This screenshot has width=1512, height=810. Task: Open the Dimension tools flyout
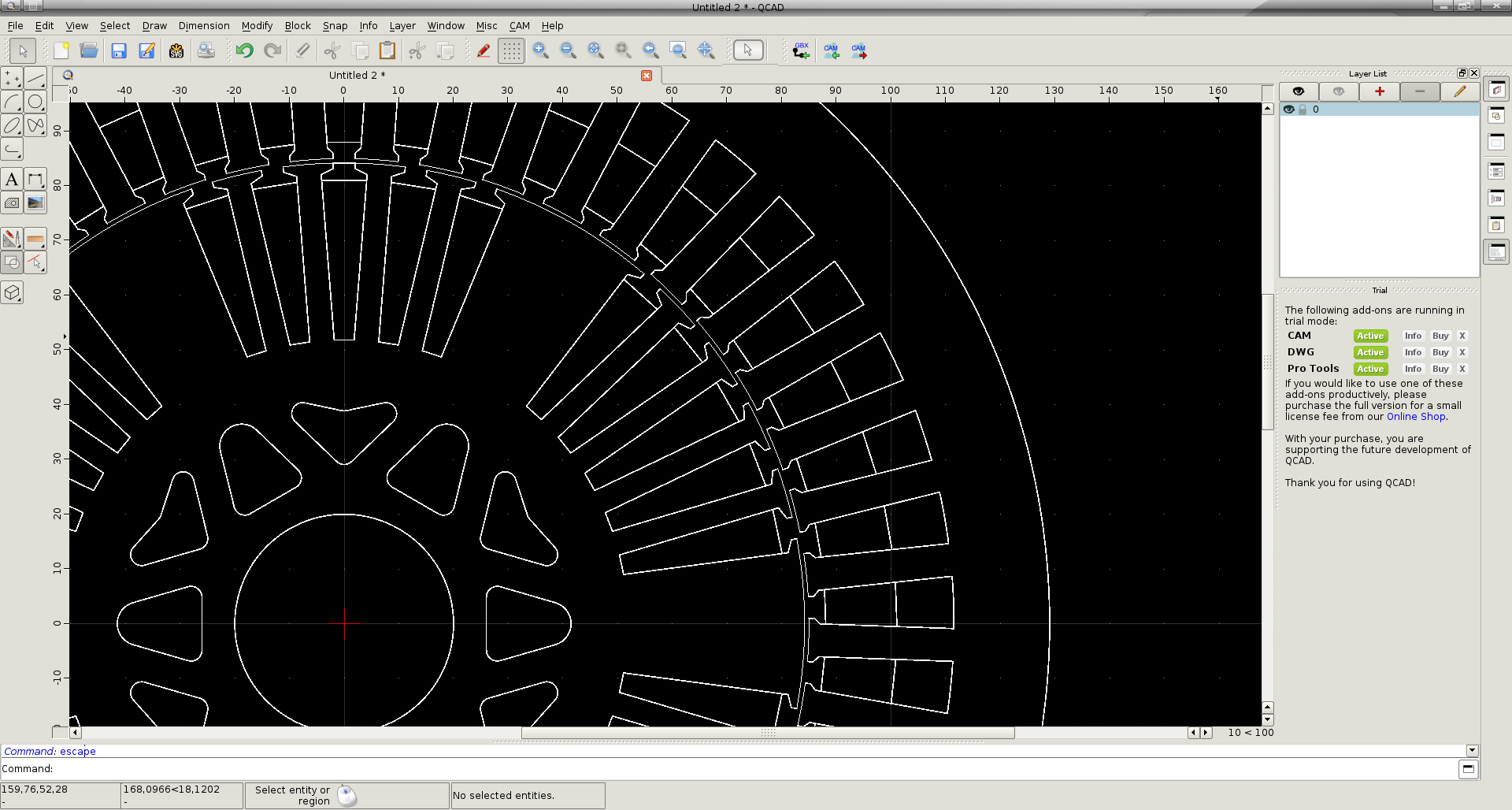pos(35,180)
